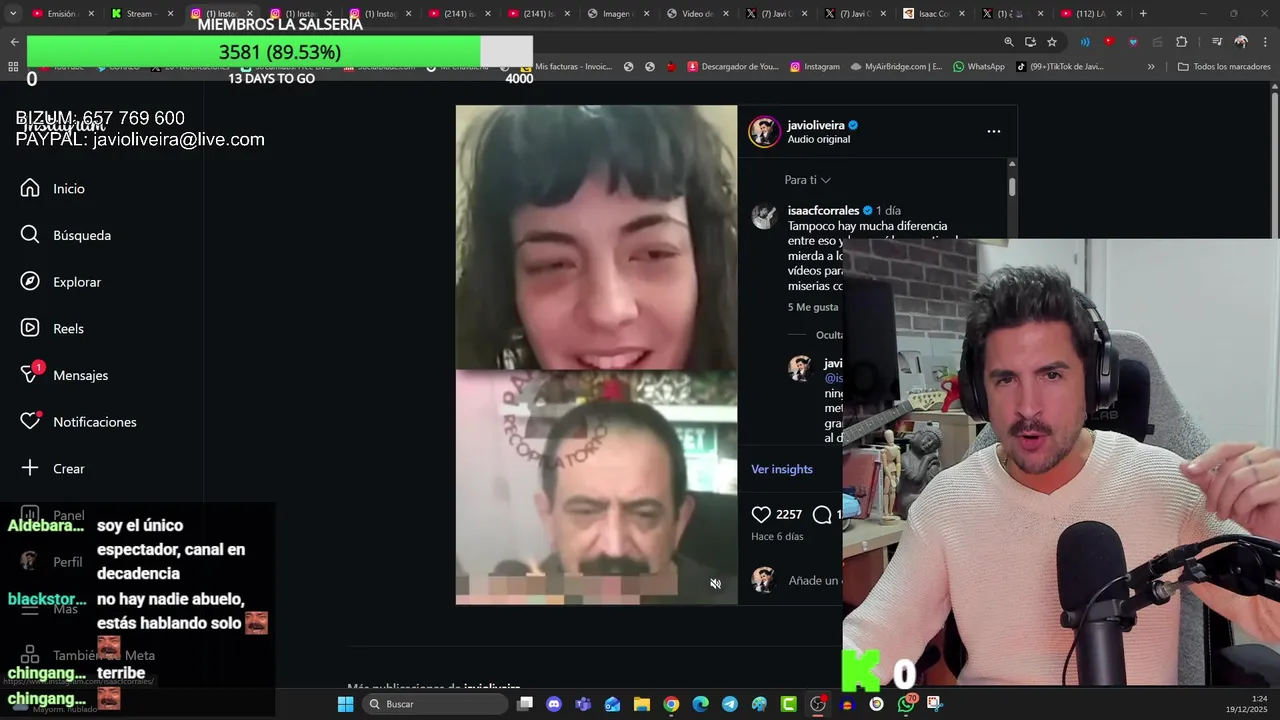
Task: Open the WhatsApp bookmark
Action: point(978,67)
